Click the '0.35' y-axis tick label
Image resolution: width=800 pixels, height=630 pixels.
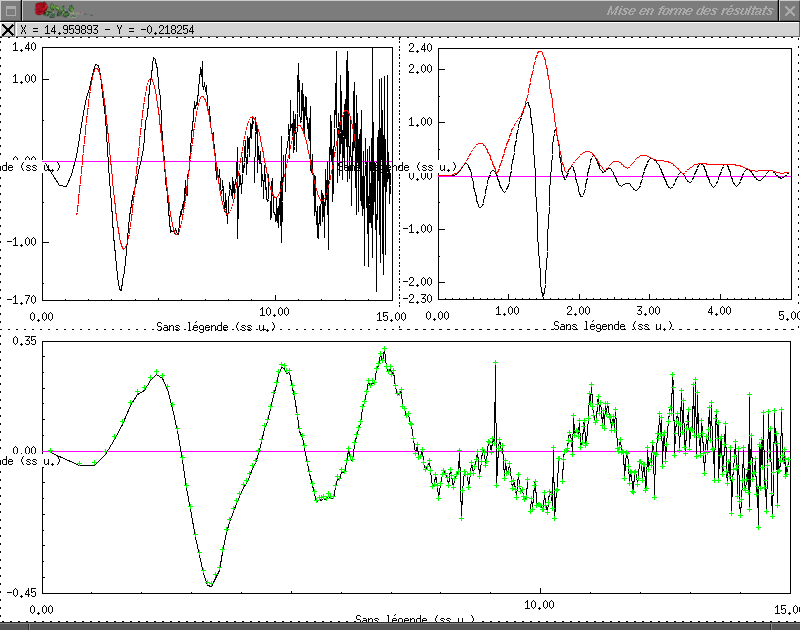24,341
